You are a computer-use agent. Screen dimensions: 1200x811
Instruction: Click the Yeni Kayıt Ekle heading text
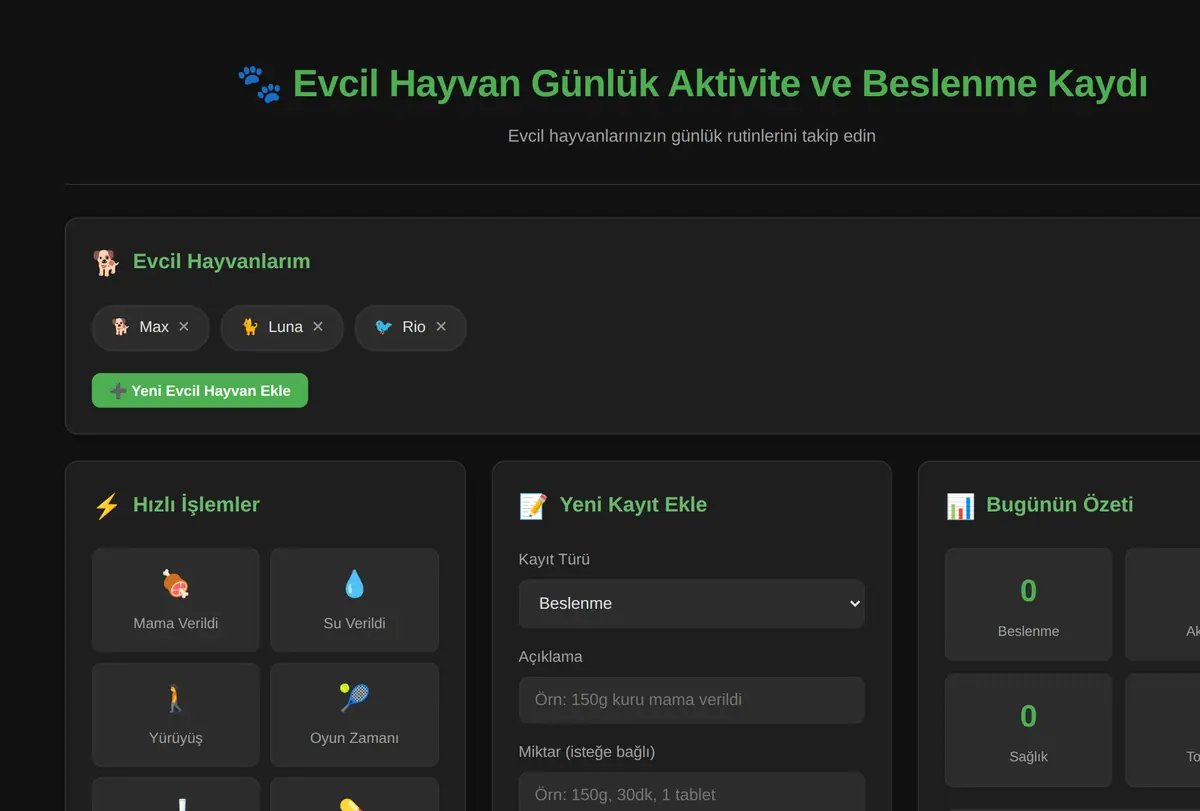[633, 505]
